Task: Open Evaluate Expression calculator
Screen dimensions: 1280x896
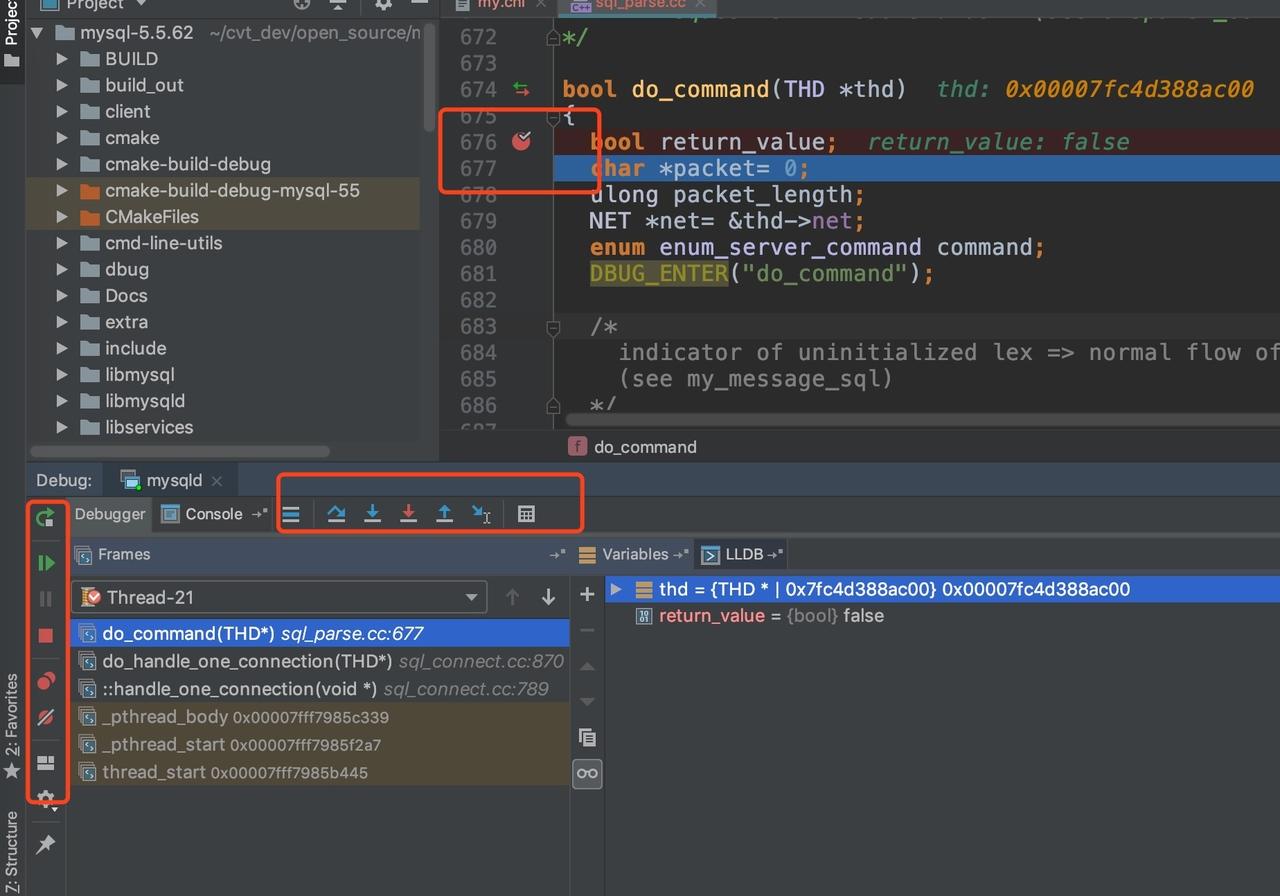Action: click(x=526, y=514)
